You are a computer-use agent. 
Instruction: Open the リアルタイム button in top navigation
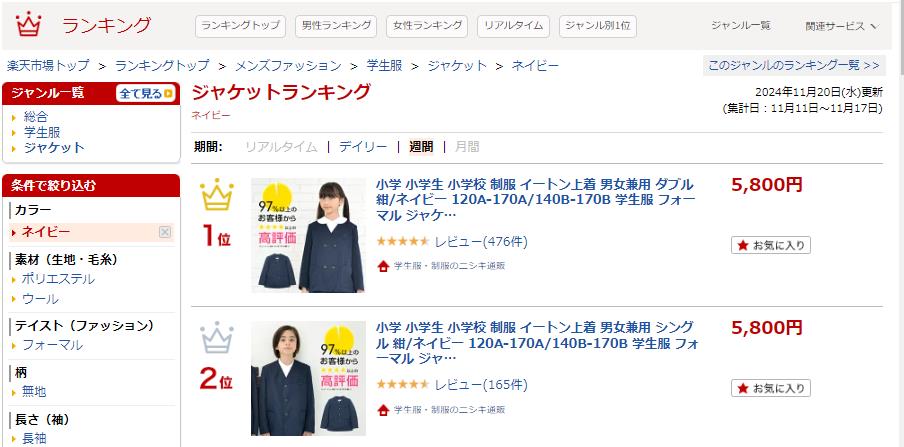[x=513, y=26]
